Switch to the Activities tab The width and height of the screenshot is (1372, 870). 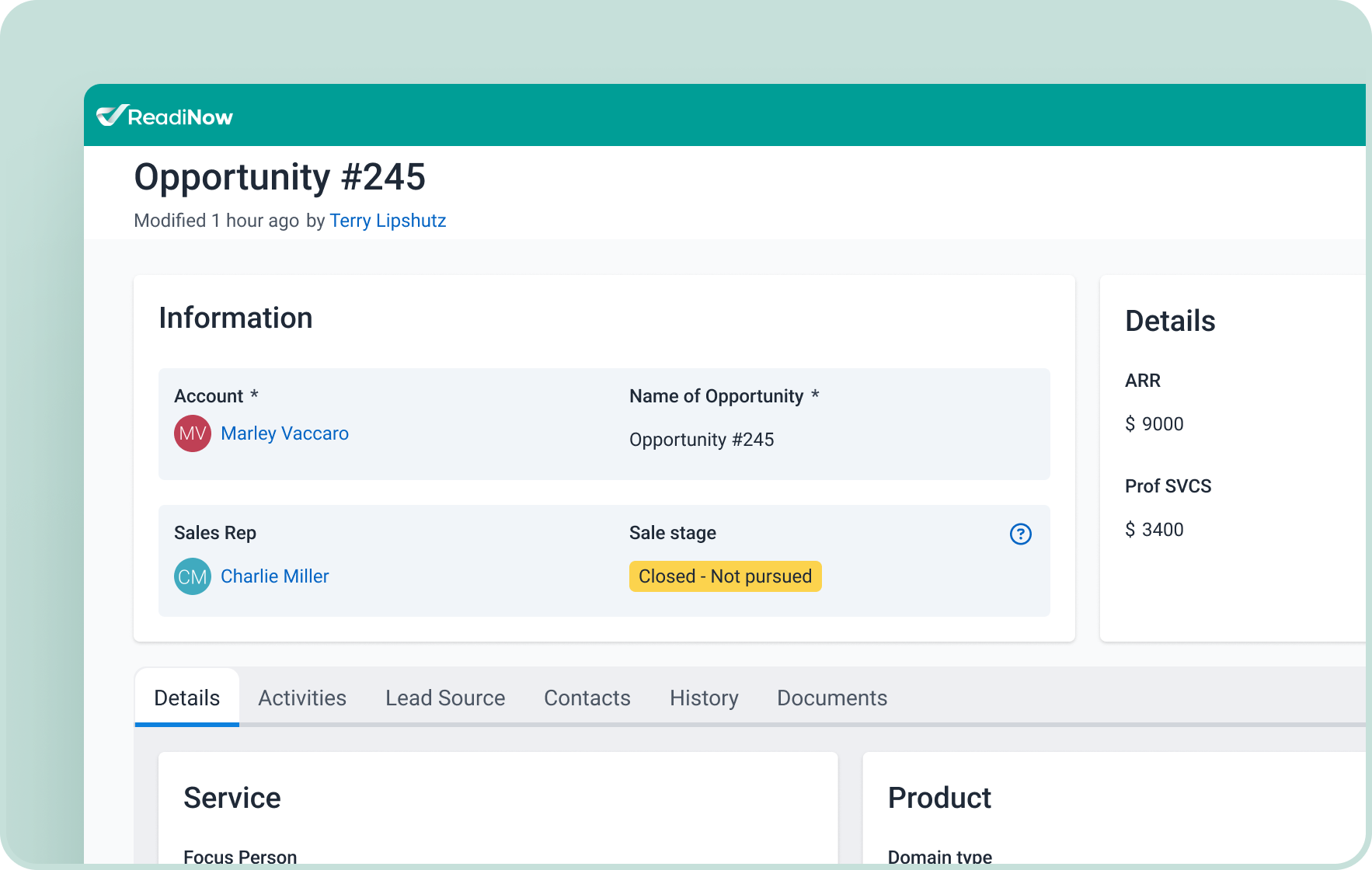click(x=302, y=698)
